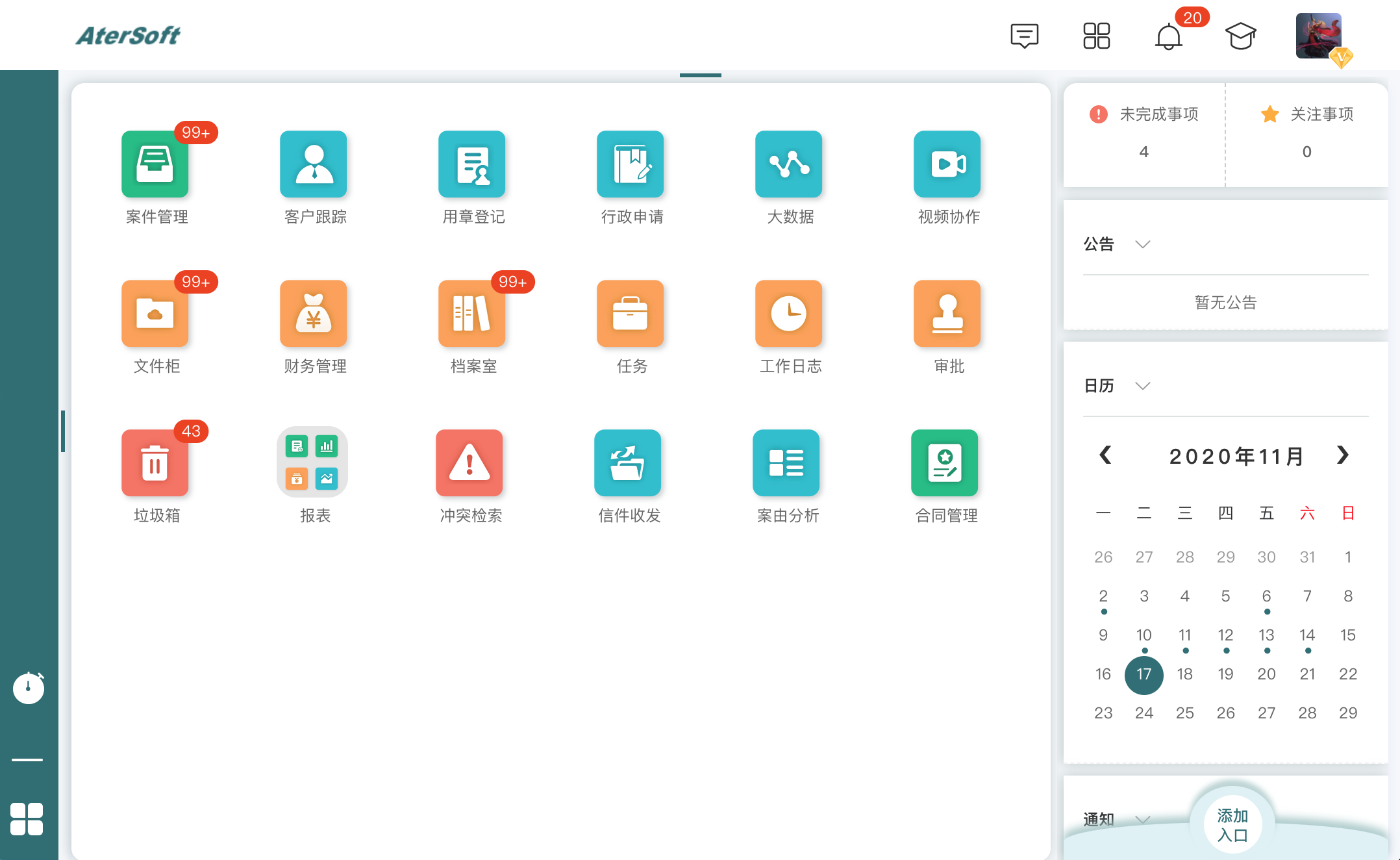Select November 10 on the calendar
The image size is (1400, 860).
coord(1144,635)
